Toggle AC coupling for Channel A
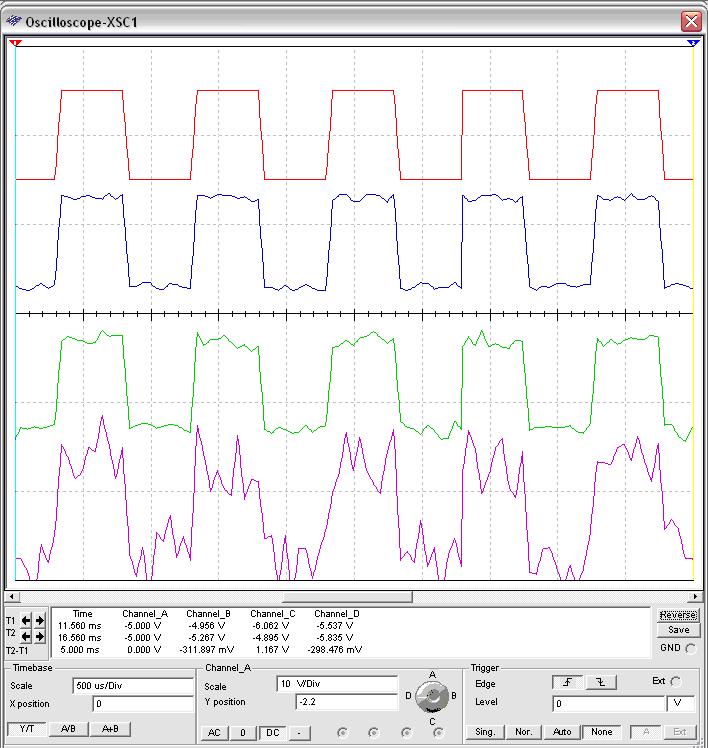 (x=214, y=733)
